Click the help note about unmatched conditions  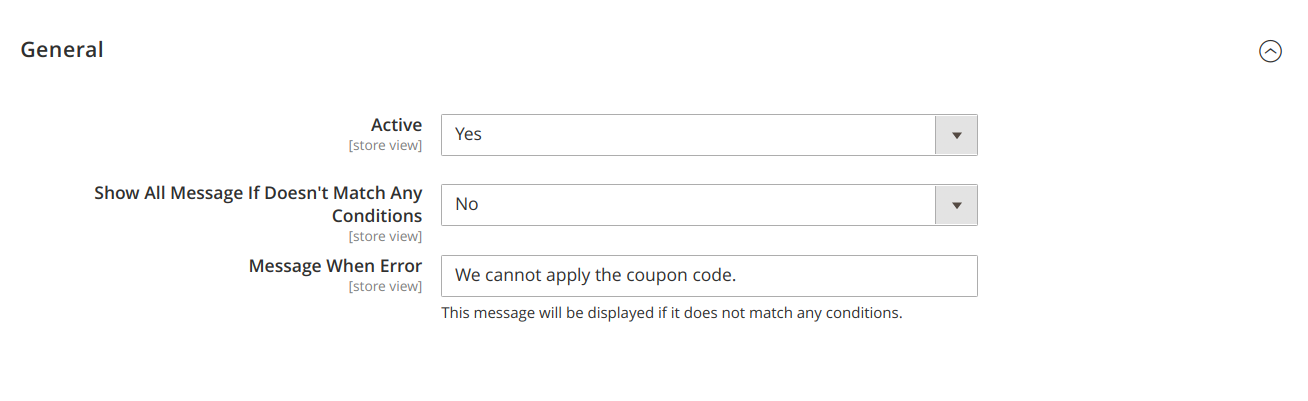click(671, 313)
